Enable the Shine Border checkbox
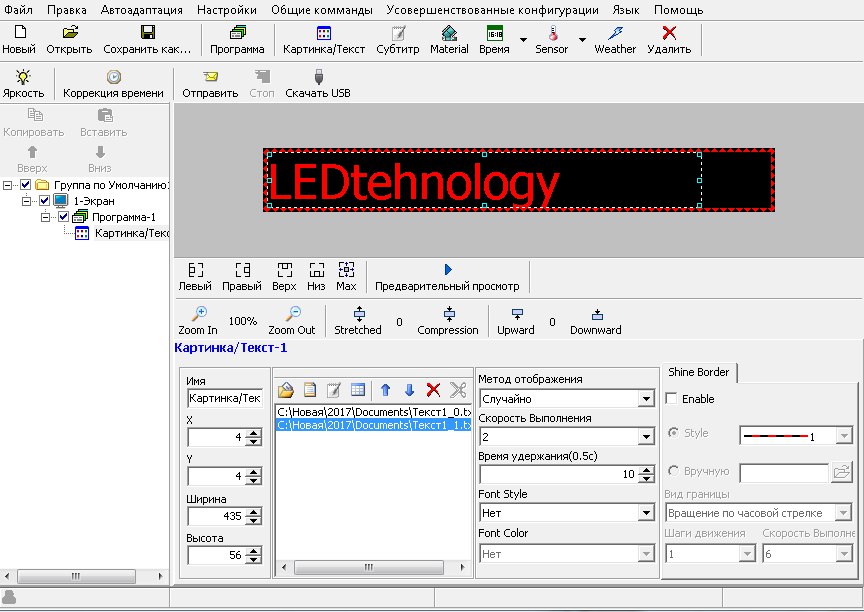This screenshot has width=864, height=612. pos(671,399)
